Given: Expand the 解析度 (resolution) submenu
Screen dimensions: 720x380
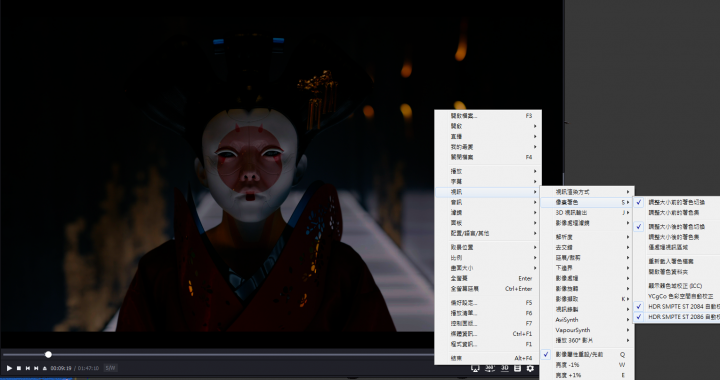Looking at the screenshot, I should [587, 237].
